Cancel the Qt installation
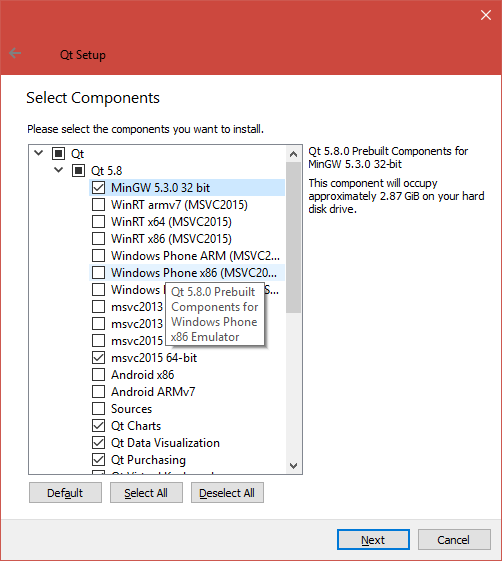This screenshot has width=502, height=561. pyautogui.click(x=454, y=540)
